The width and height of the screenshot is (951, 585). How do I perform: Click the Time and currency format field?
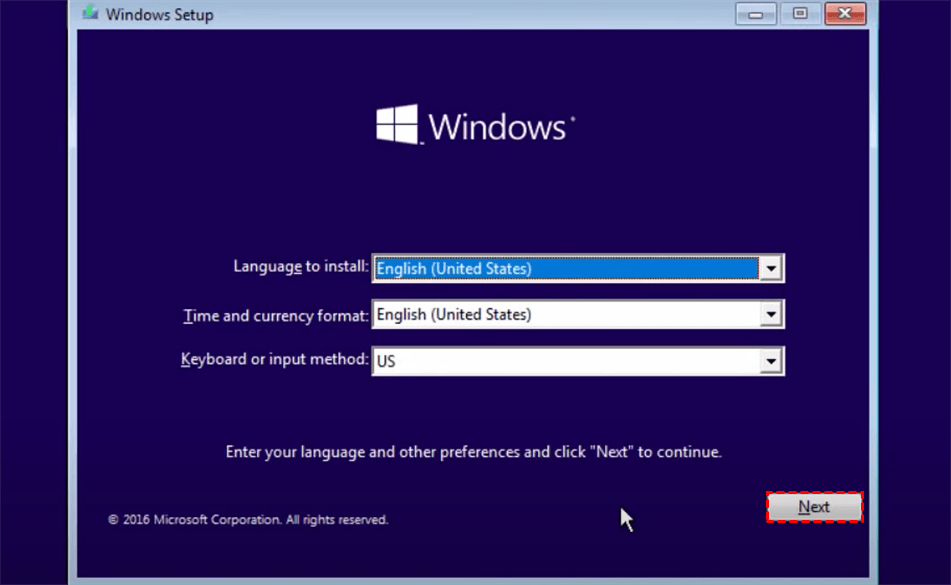(550, 314)
